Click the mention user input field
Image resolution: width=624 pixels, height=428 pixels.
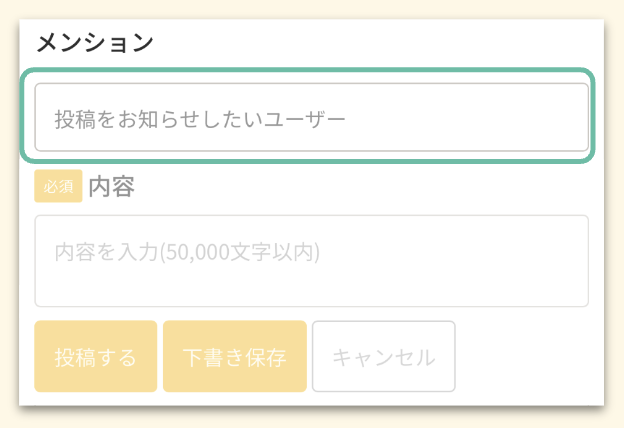pos(311,118)
